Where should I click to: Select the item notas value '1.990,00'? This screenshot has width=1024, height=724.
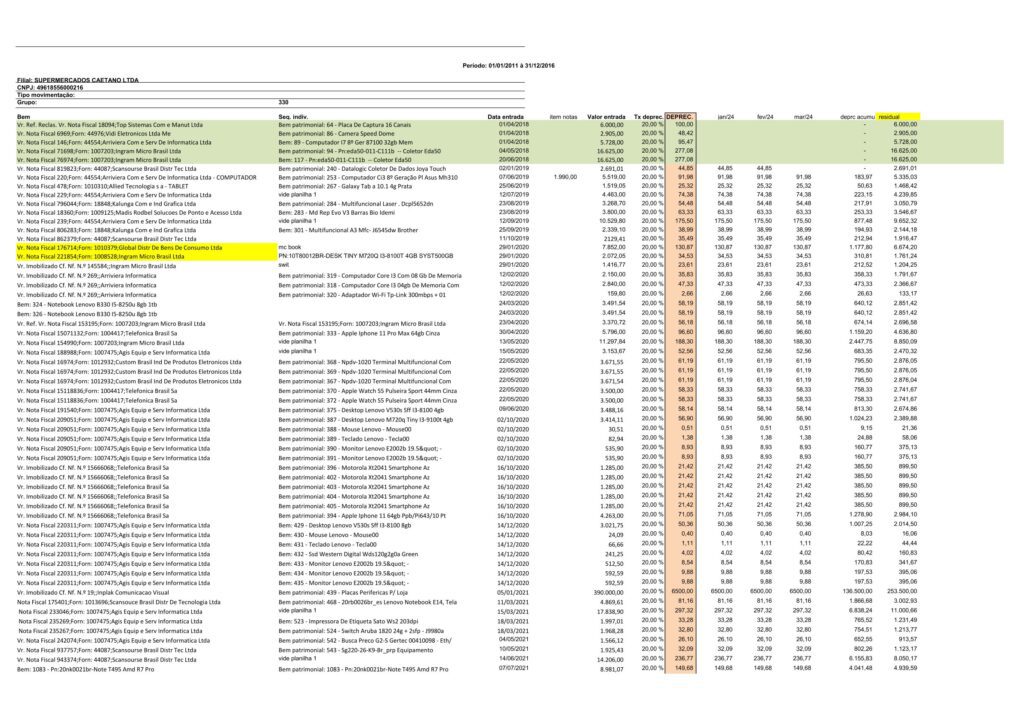pos(565,177)
